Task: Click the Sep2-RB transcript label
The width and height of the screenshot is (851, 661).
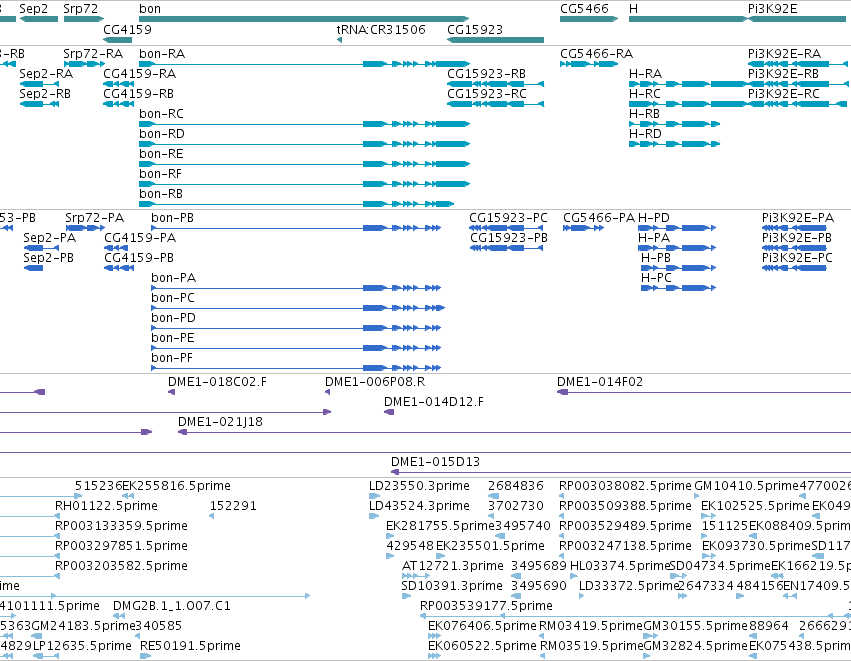Action: 45,93
